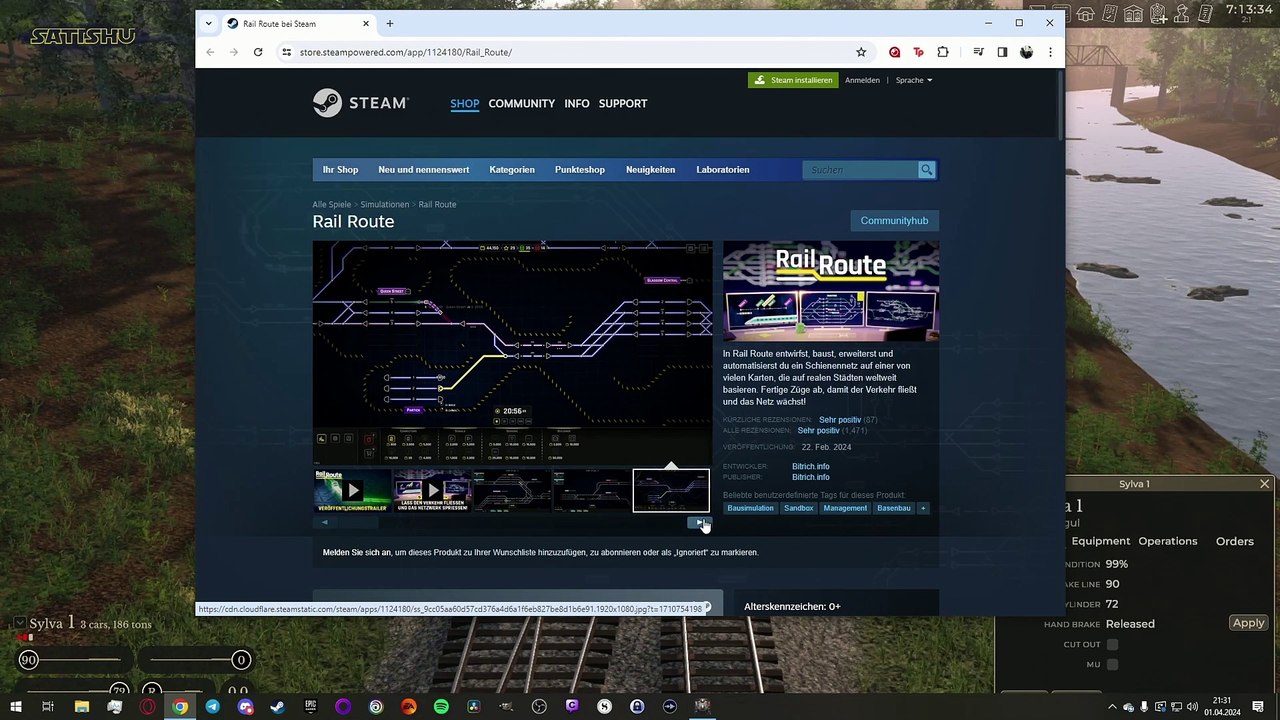The height and width of the screenshot is (720, 1280).
Task: Open a new Chrome tab
Action: coord(390,23)
